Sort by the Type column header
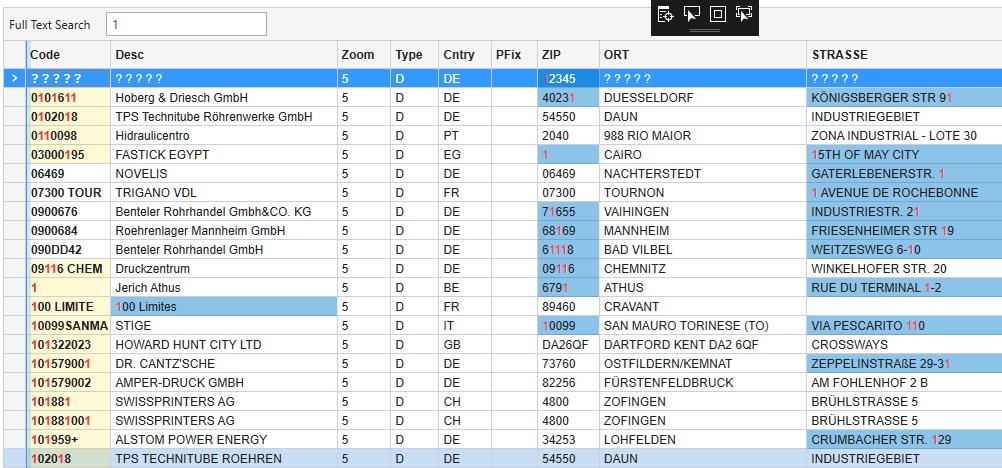This screenshot has width=1002, height=468. pyautogui.click(x=414, y=55)
